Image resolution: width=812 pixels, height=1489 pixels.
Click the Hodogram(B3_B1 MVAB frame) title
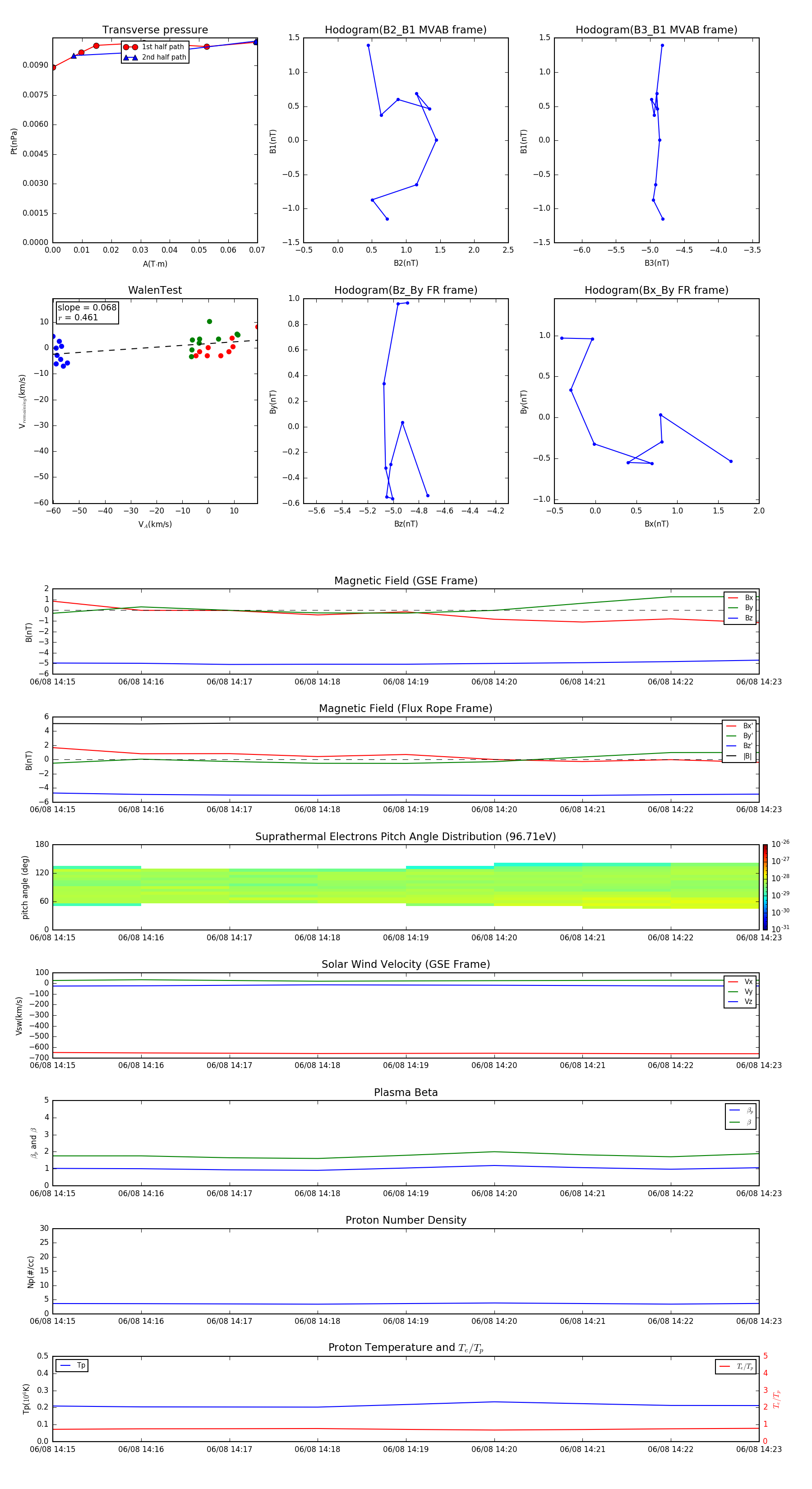656,30
